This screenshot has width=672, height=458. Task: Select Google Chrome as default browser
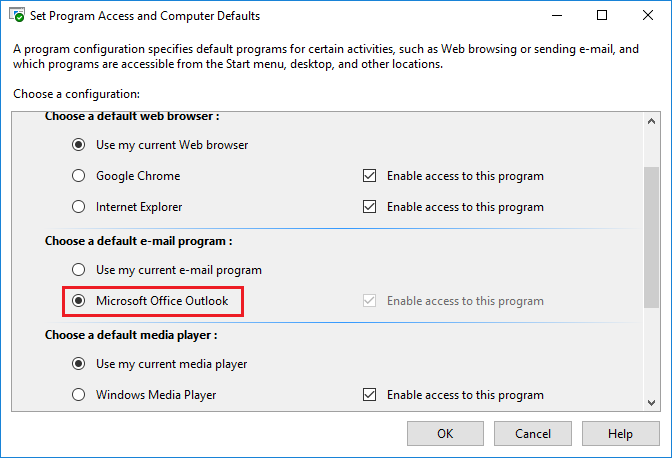(78, 176)
